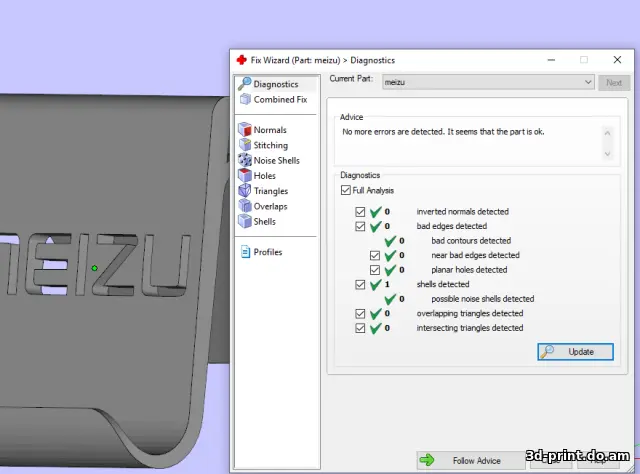Open the Profiles item
Viewport: 640px width, 474px height.
pos(245,252)
